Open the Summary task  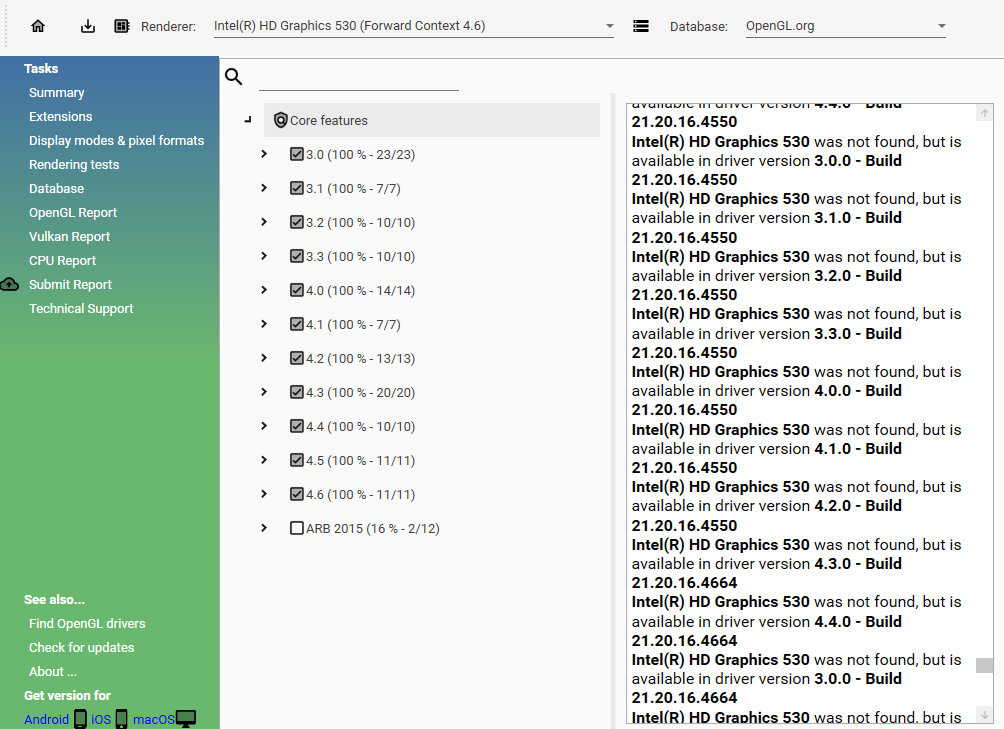point(56,92)
